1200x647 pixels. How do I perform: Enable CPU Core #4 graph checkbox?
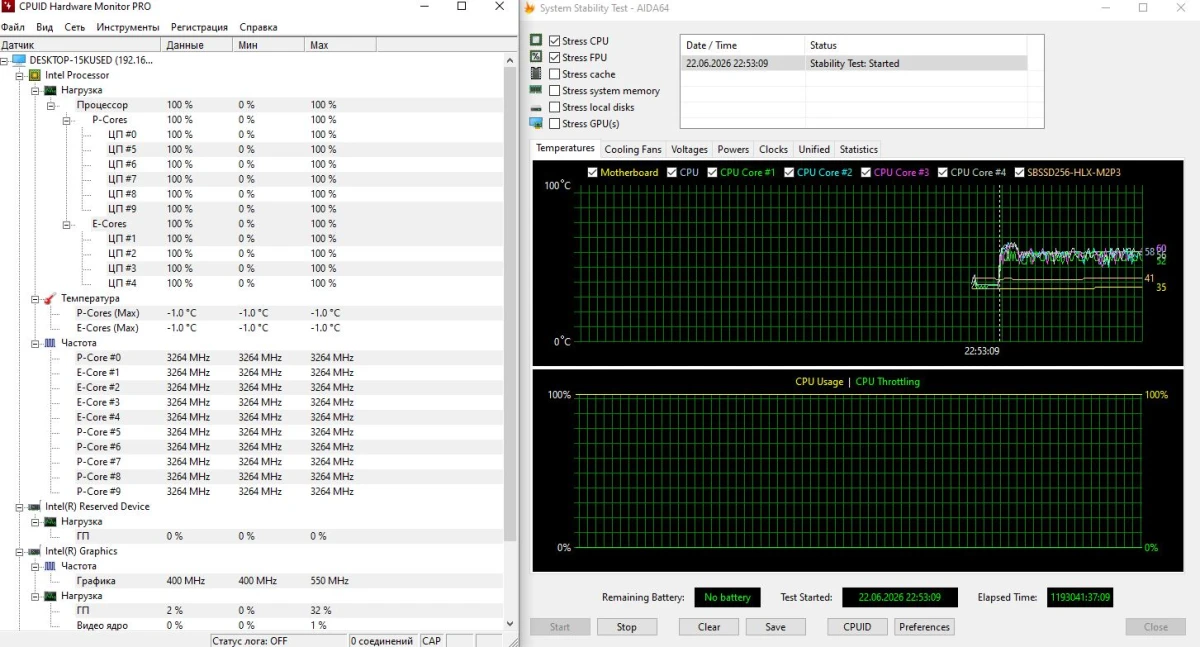(943, 172)
